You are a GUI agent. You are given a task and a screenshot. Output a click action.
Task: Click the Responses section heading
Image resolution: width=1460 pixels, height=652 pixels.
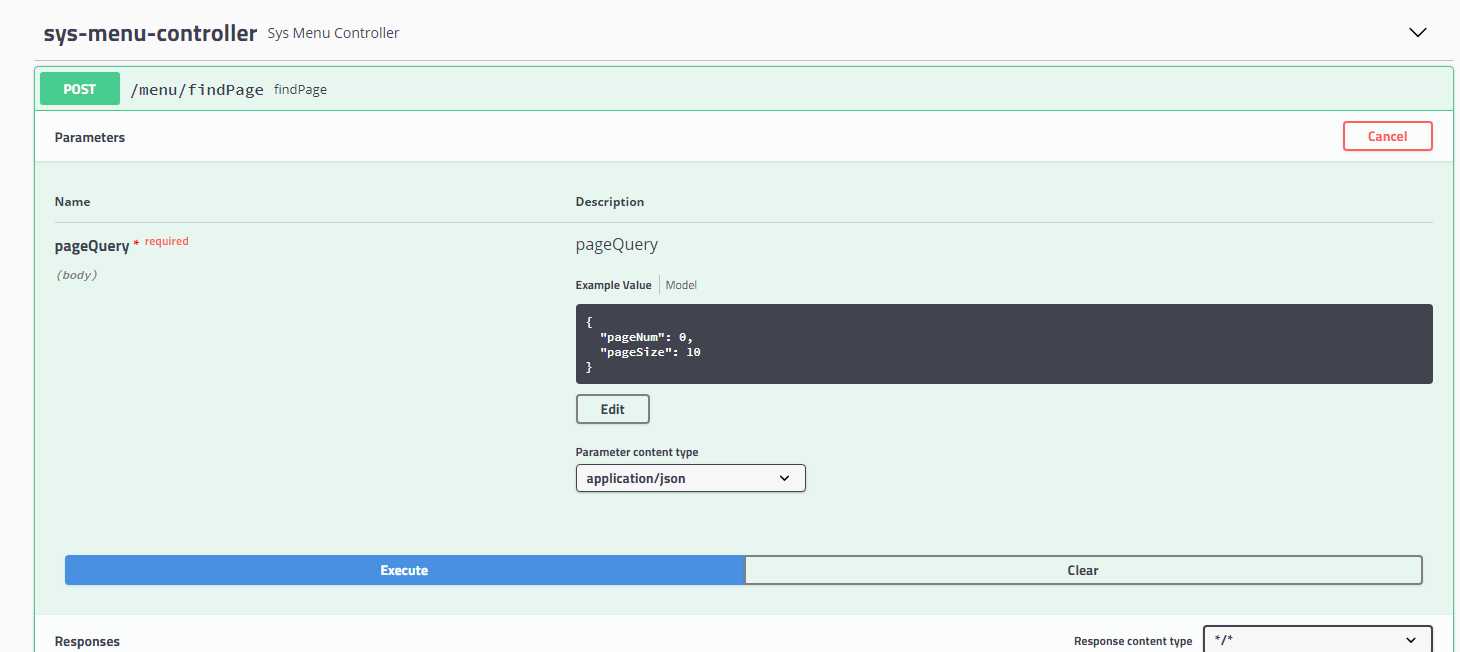(x=87, y=641)
